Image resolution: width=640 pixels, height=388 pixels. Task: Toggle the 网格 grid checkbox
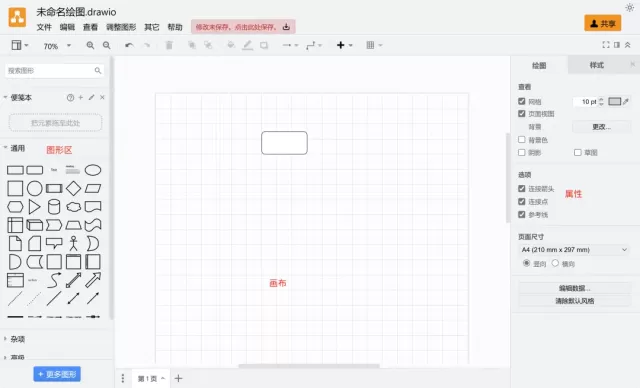(522, 101)
